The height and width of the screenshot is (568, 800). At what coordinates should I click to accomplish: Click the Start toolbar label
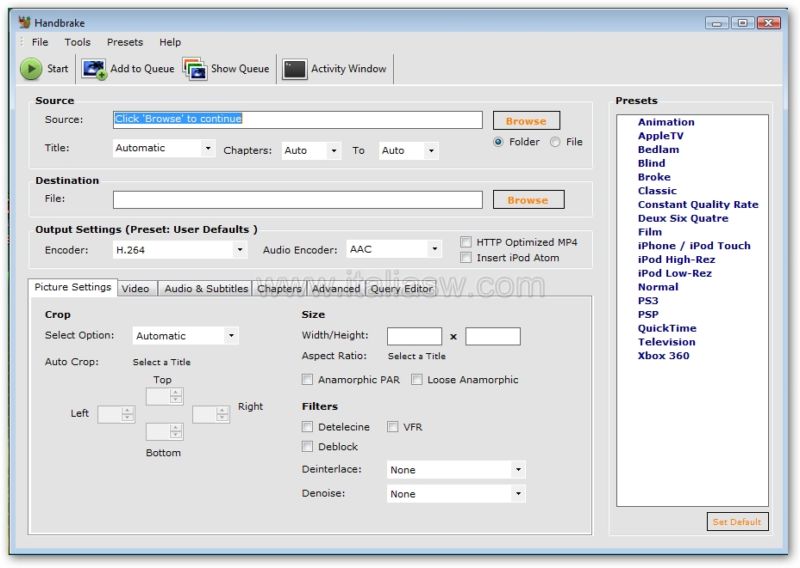coord(58,68)
